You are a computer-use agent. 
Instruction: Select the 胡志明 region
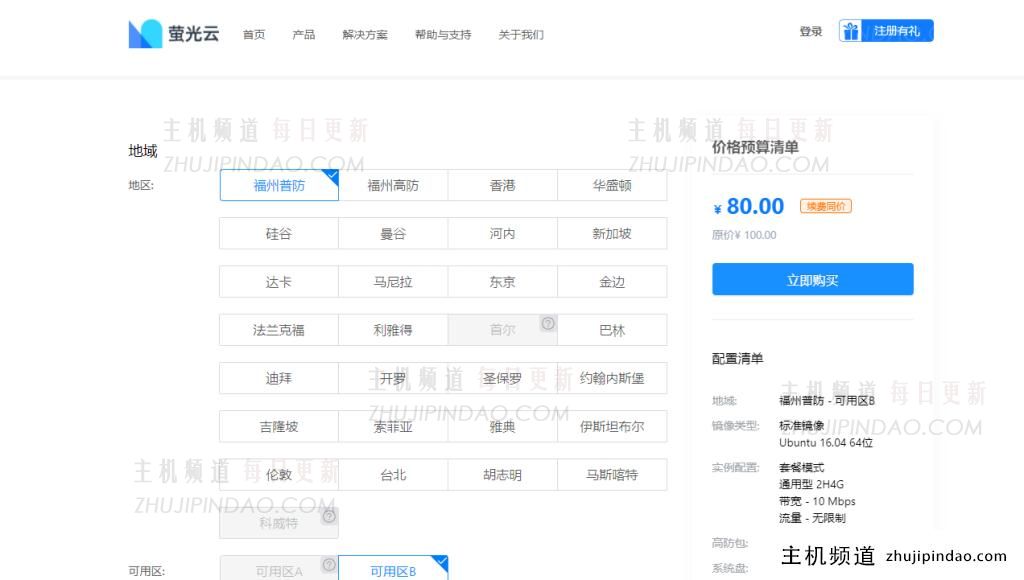(x=503, y=475)
